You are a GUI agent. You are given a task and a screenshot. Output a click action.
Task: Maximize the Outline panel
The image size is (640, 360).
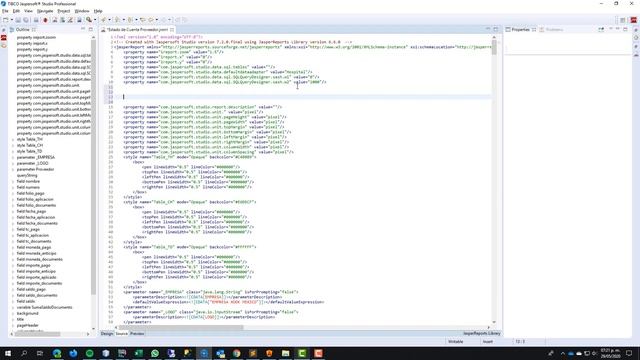click(x=91, y=29)
